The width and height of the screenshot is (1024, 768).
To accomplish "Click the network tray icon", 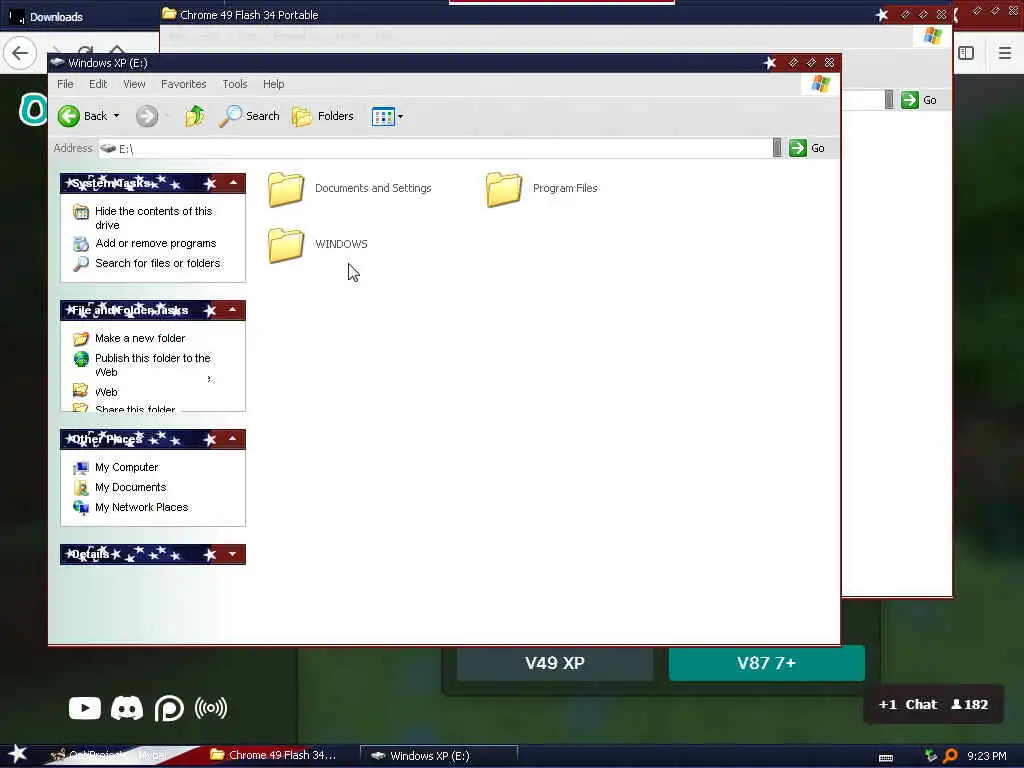I will 931,756.
